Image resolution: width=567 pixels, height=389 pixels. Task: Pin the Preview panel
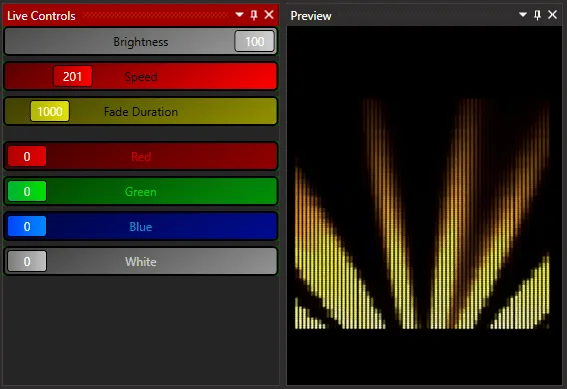pyautogui.click(x=537, y=15)
